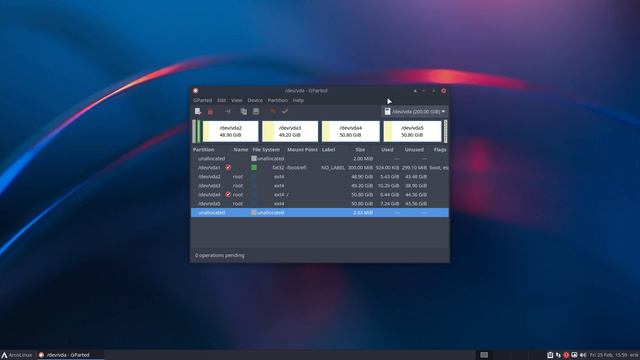The height and width of the screenshot is (360, 640).
Task: Select the /dev/vda1 row in the partition table
Action: (320, 168)
